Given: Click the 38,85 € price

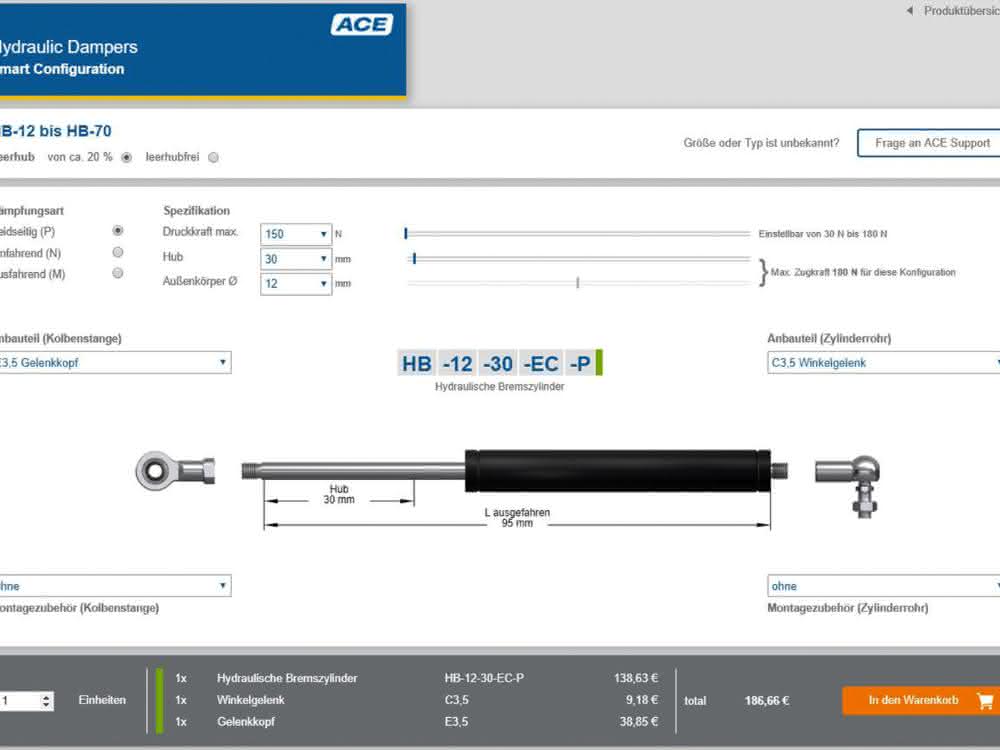Looking at the screenshot, I should tap(638, 722).
